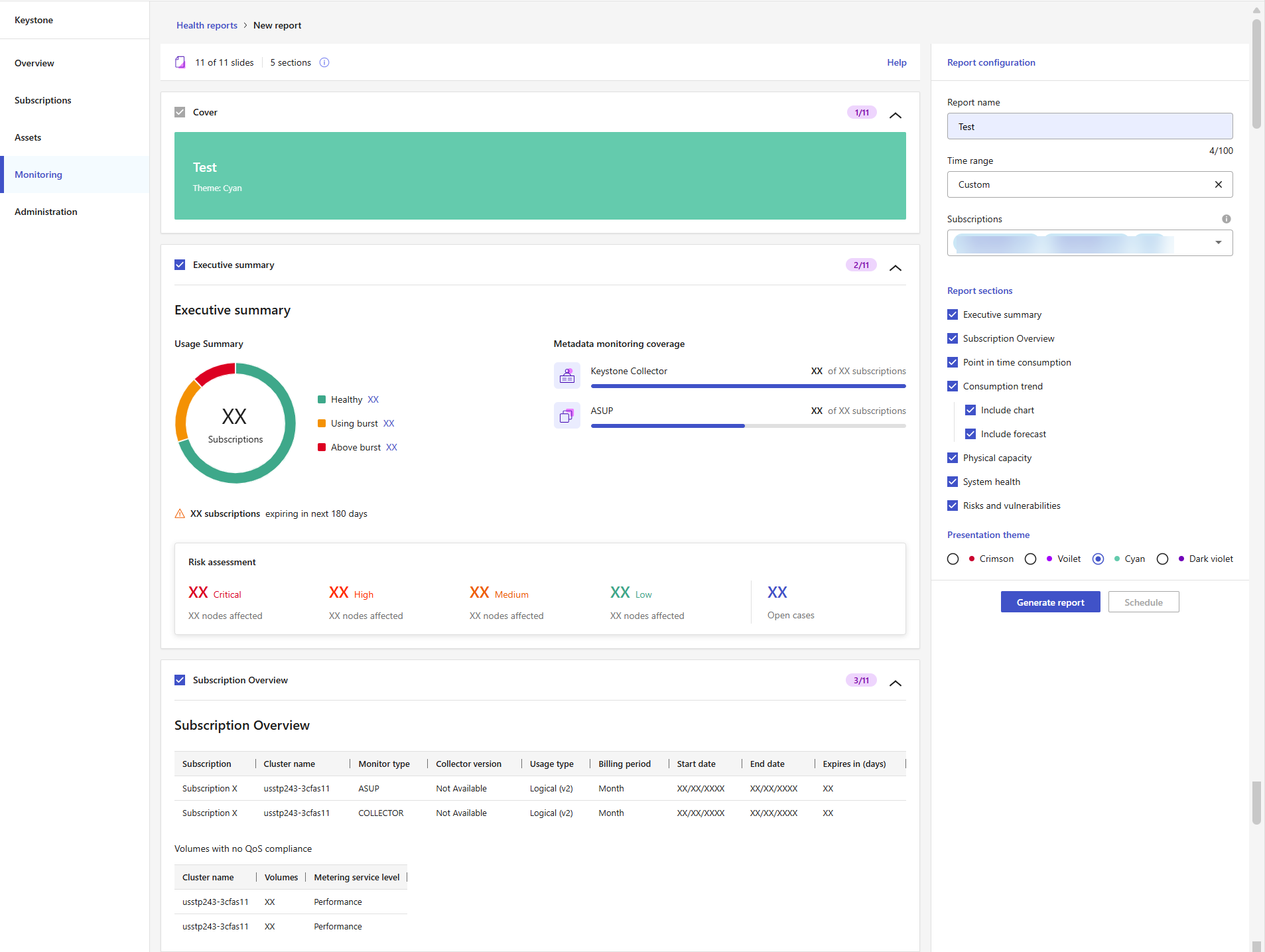Open the Help link
This screenshot has width=1265, height=952.
click(897, 62)
